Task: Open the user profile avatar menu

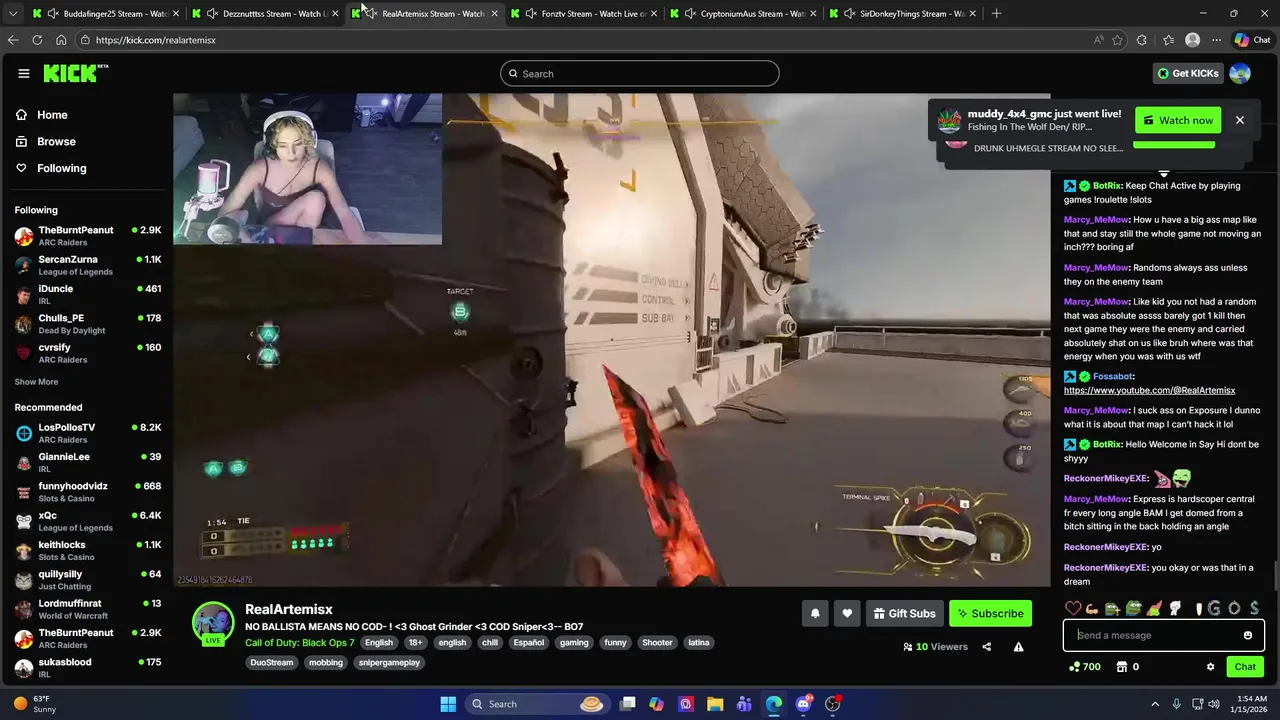Action: coord(1240,73)
